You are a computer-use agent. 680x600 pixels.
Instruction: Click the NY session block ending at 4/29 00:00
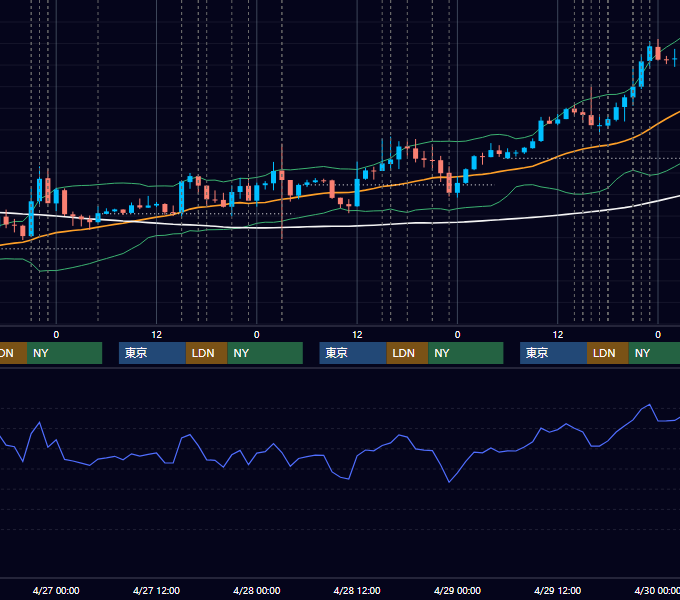click(x=465, y=353)
